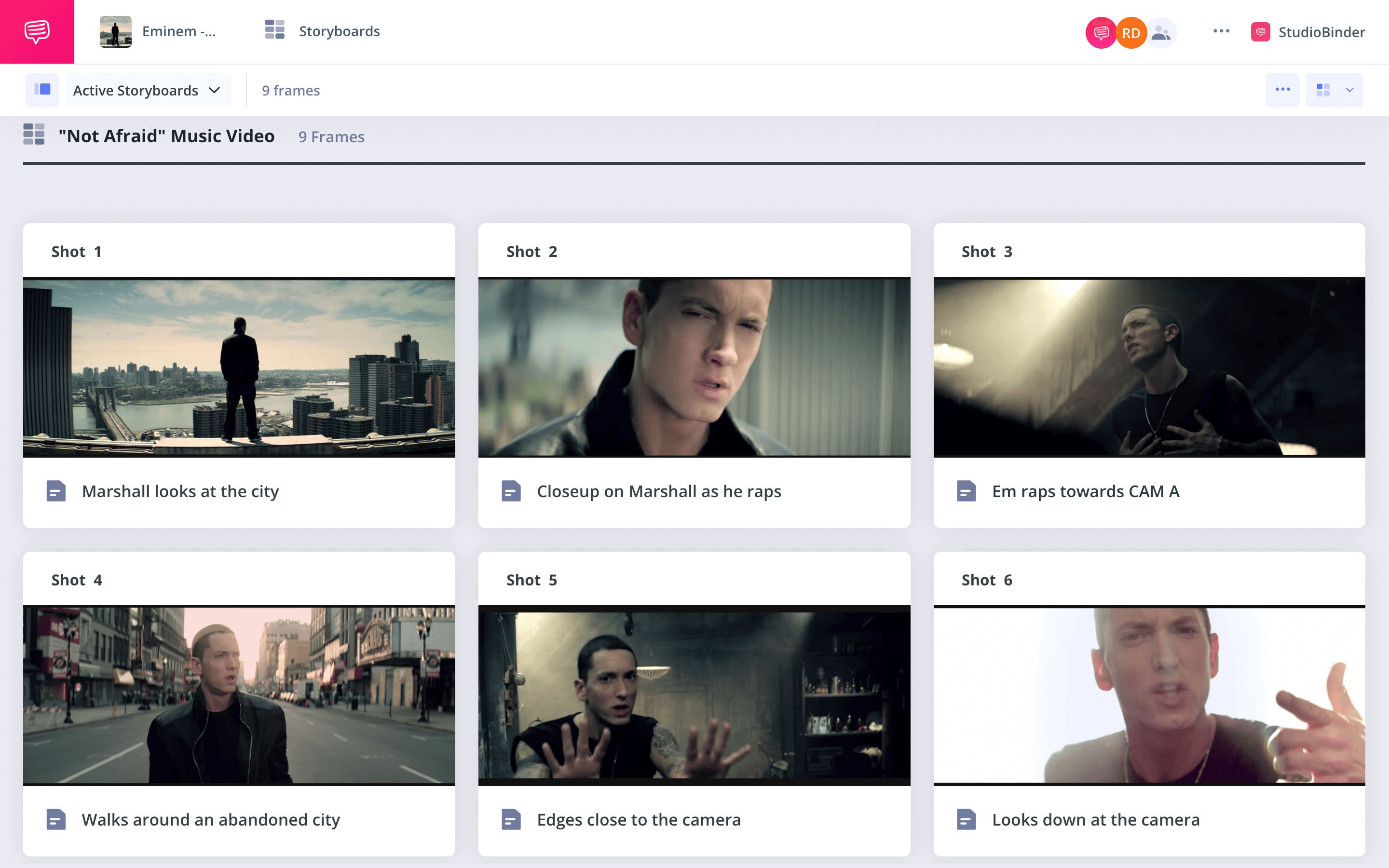Click the pink chat user avatar
Viewport: 1389px width, 868px height.
click(x=1100, y=33)
